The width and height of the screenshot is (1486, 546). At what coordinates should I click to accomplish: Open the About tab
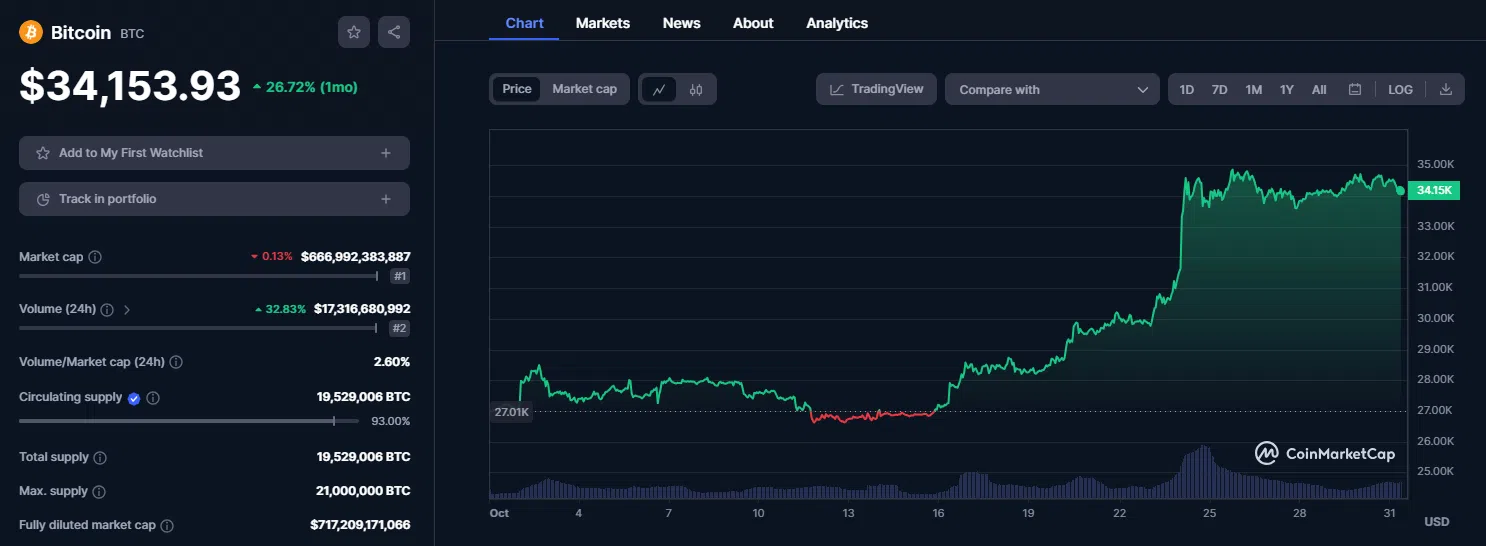pyautogui.click(x=753, y=23)
